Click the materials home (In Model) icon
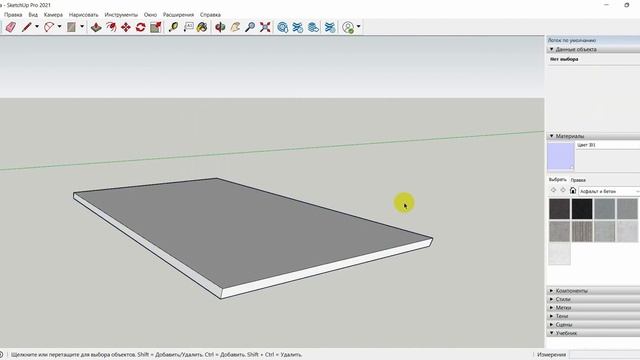Screen dimensions: 640x360 tap(573, 191)
